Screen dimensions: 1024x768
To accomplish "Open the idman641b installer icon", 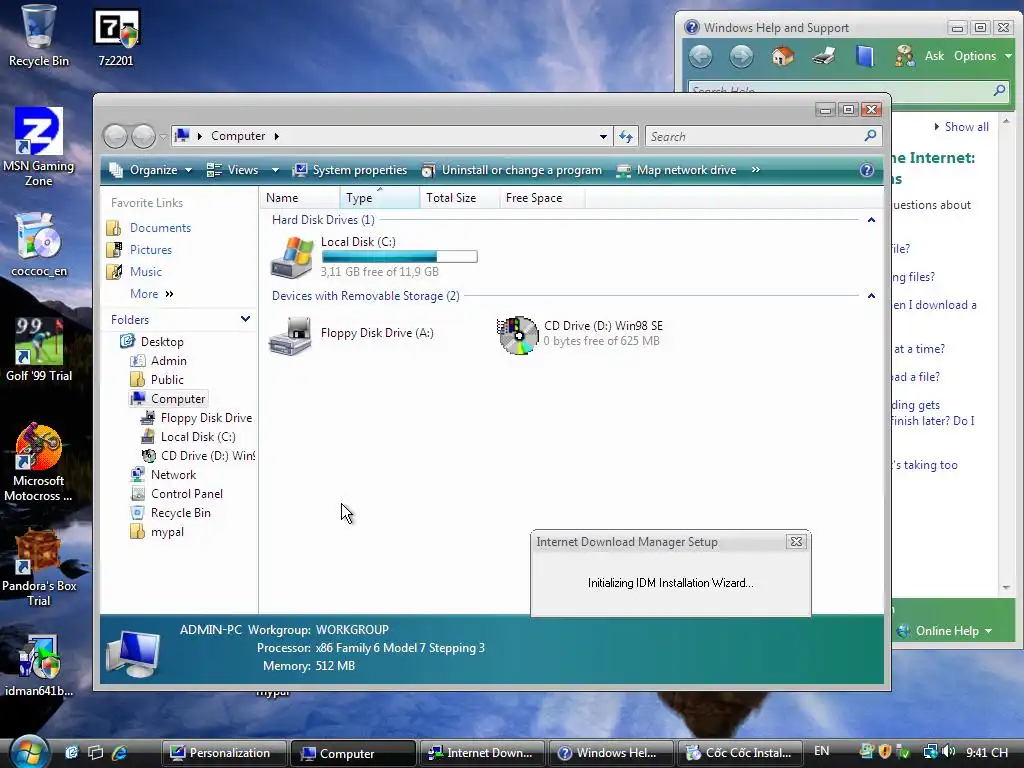I will pos(39,665).
